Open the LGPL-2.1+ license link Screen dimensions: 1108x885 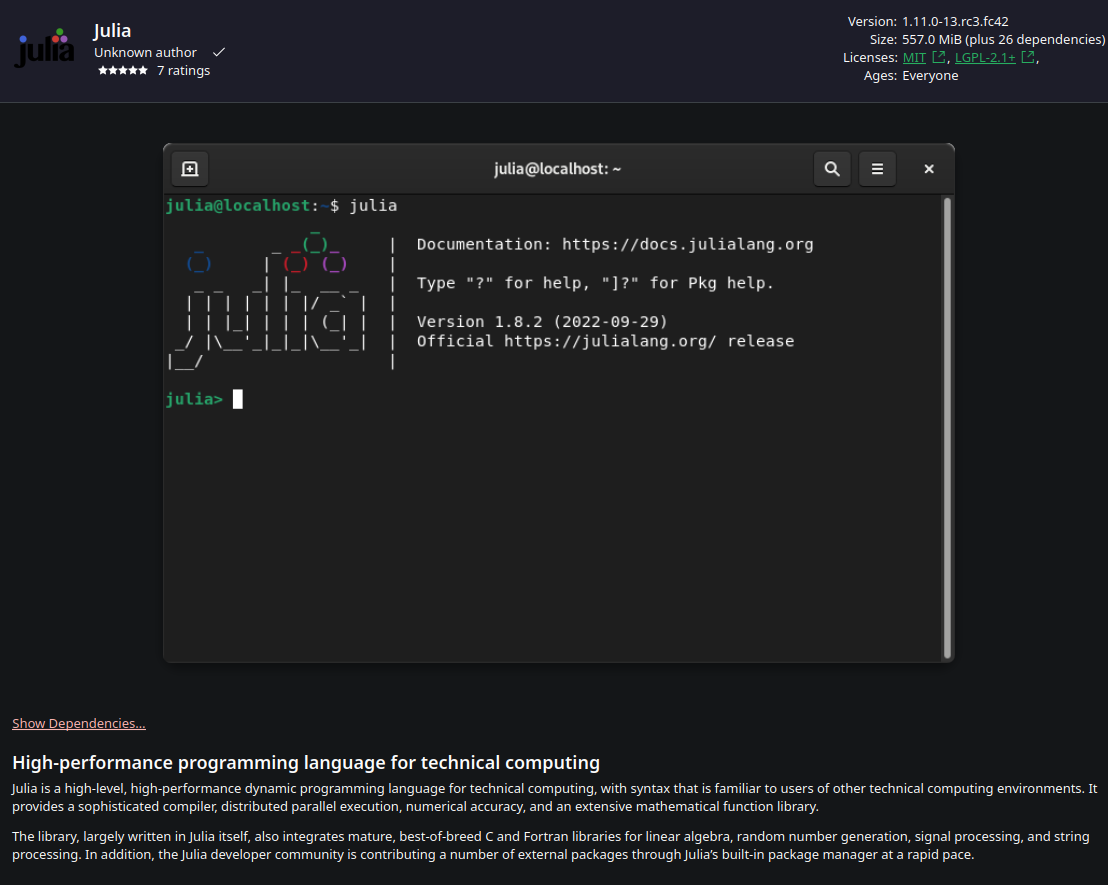(985, 58)
